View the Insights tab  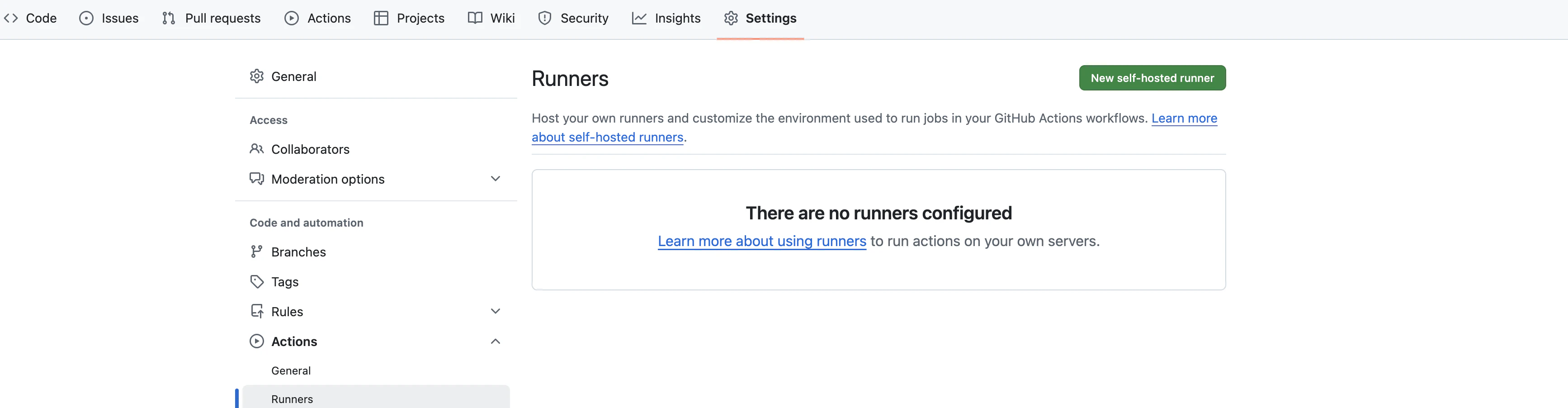666,18
